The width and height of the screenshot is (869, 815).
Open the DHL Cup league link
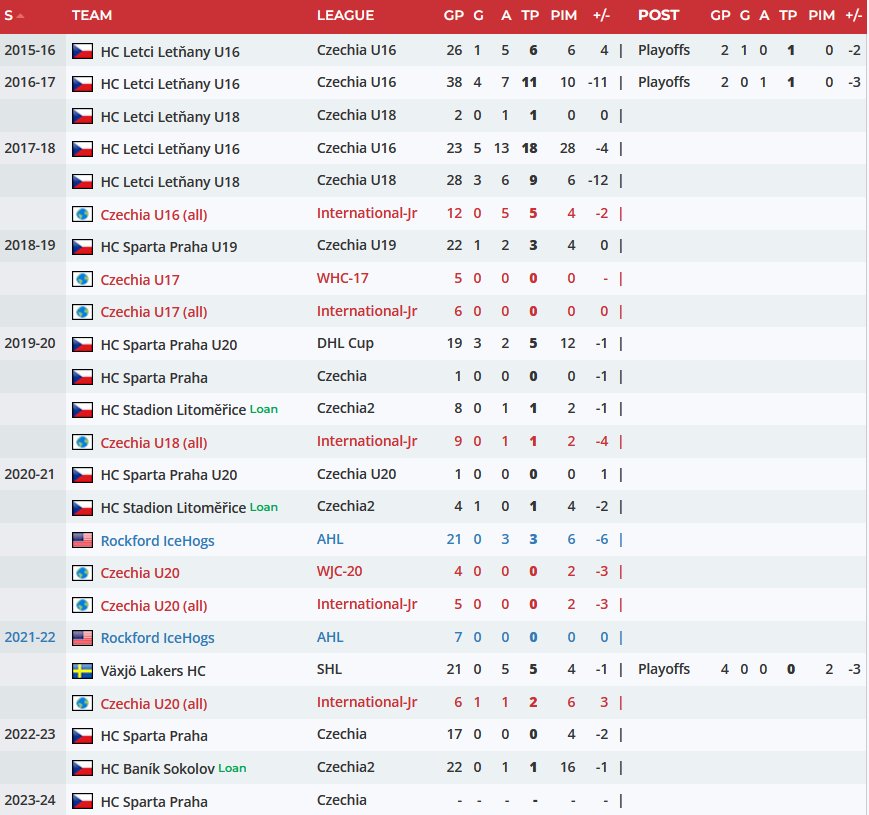point(345,343)
